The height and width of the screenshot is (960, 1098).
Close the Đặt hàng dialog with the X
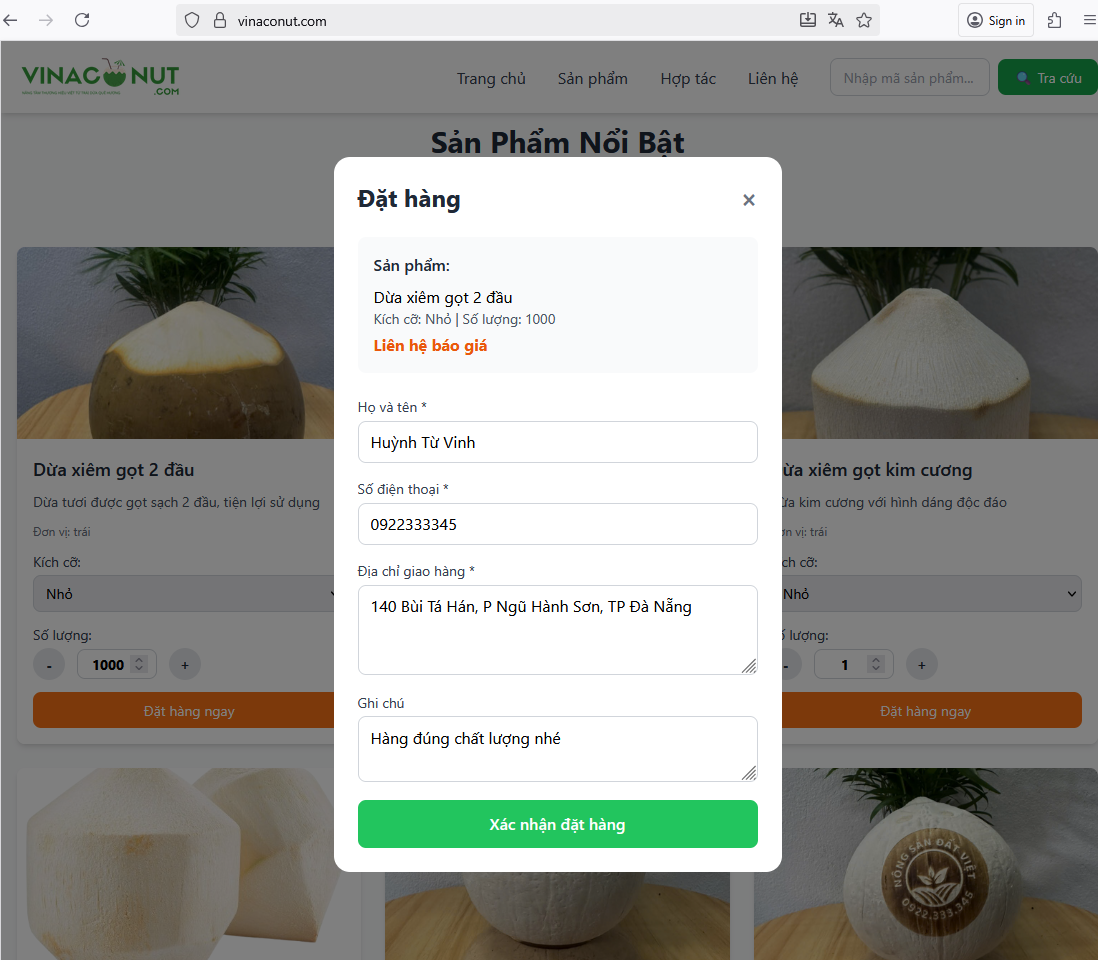click(749, 200)
